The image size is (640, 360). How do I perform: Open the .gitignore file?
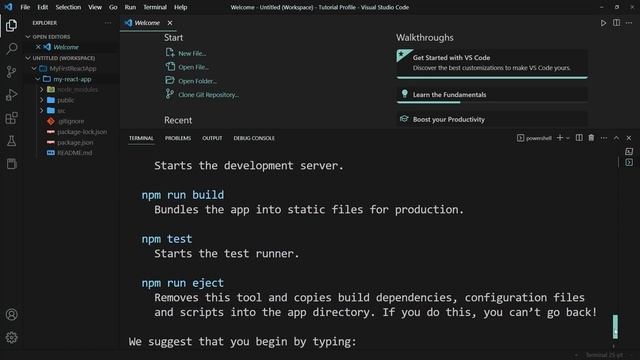(x=71, y=121)
